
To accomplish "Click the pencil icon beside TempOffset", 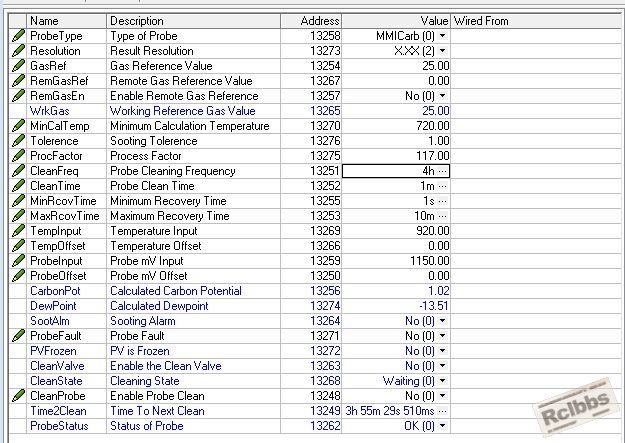I will 18,246.
